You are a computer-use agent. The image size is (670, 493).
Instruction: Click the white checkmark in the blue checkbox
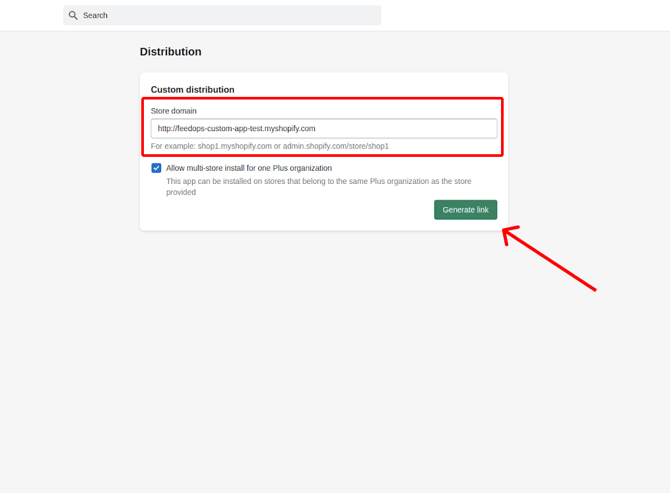[156, 168]
